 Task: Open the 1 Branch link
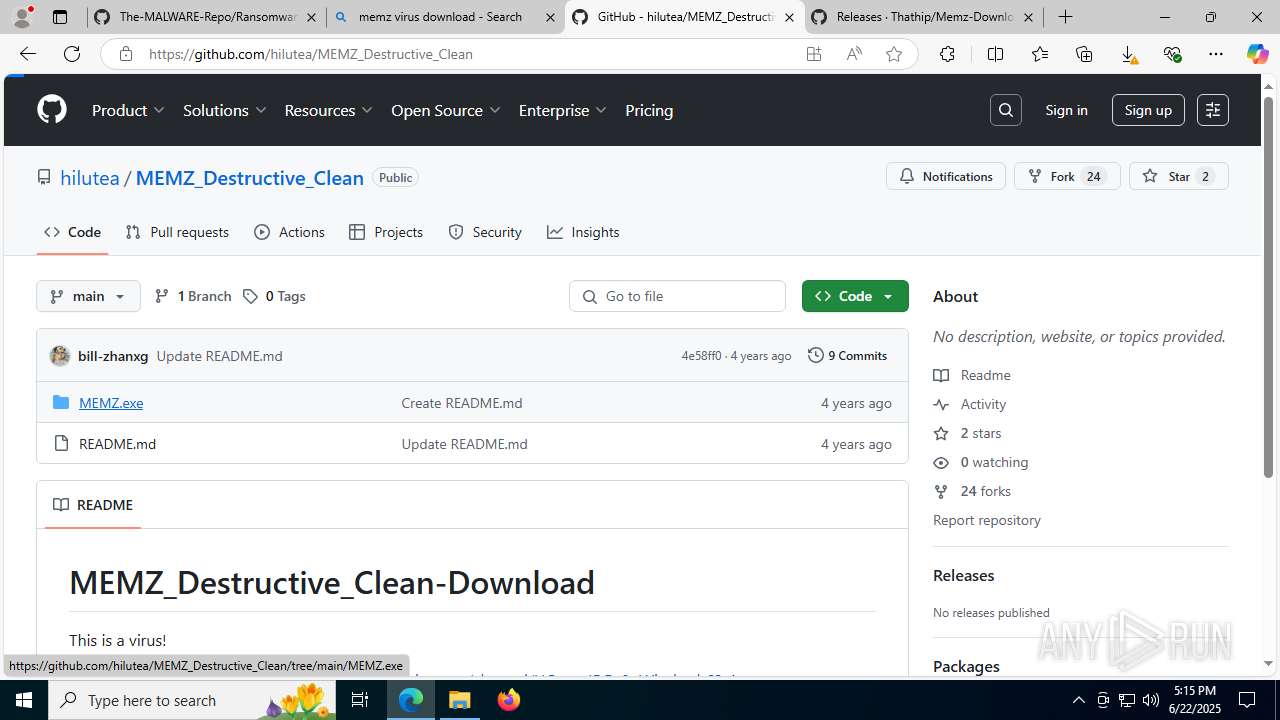pos(193,296)
